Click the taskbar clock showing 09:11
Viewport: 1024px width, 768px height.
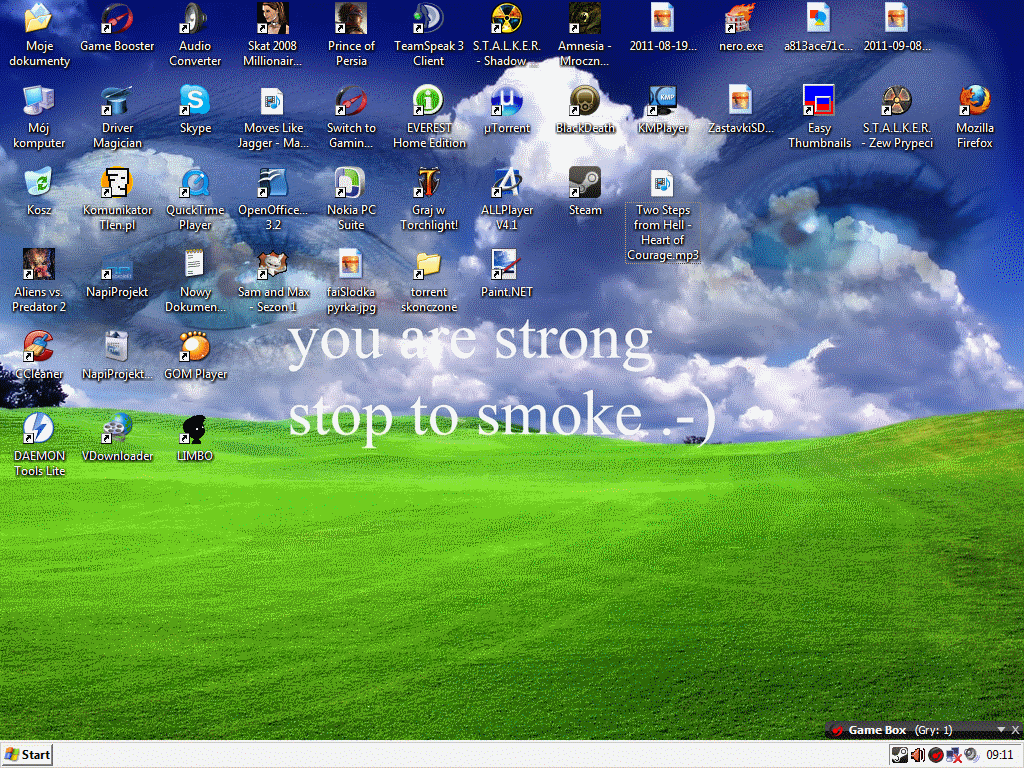tap(1000, 755)
